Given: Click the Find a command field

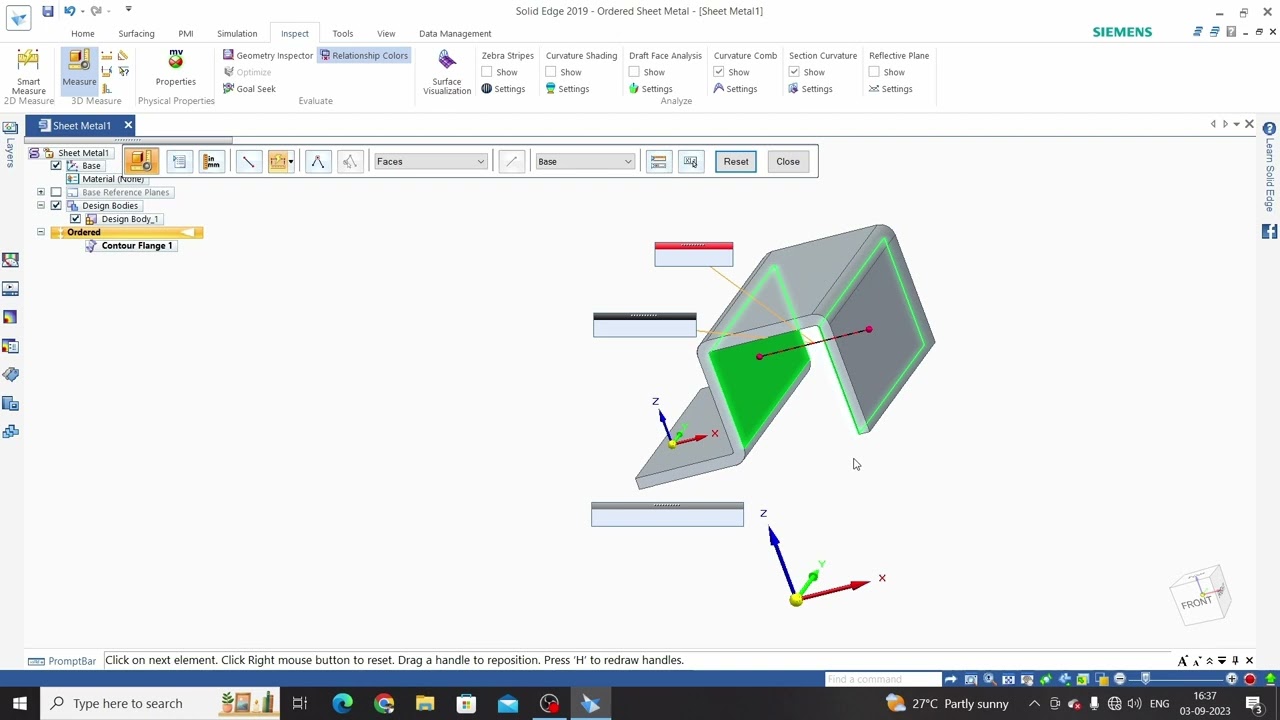Looking at the screenshot, I should point(883,679).
